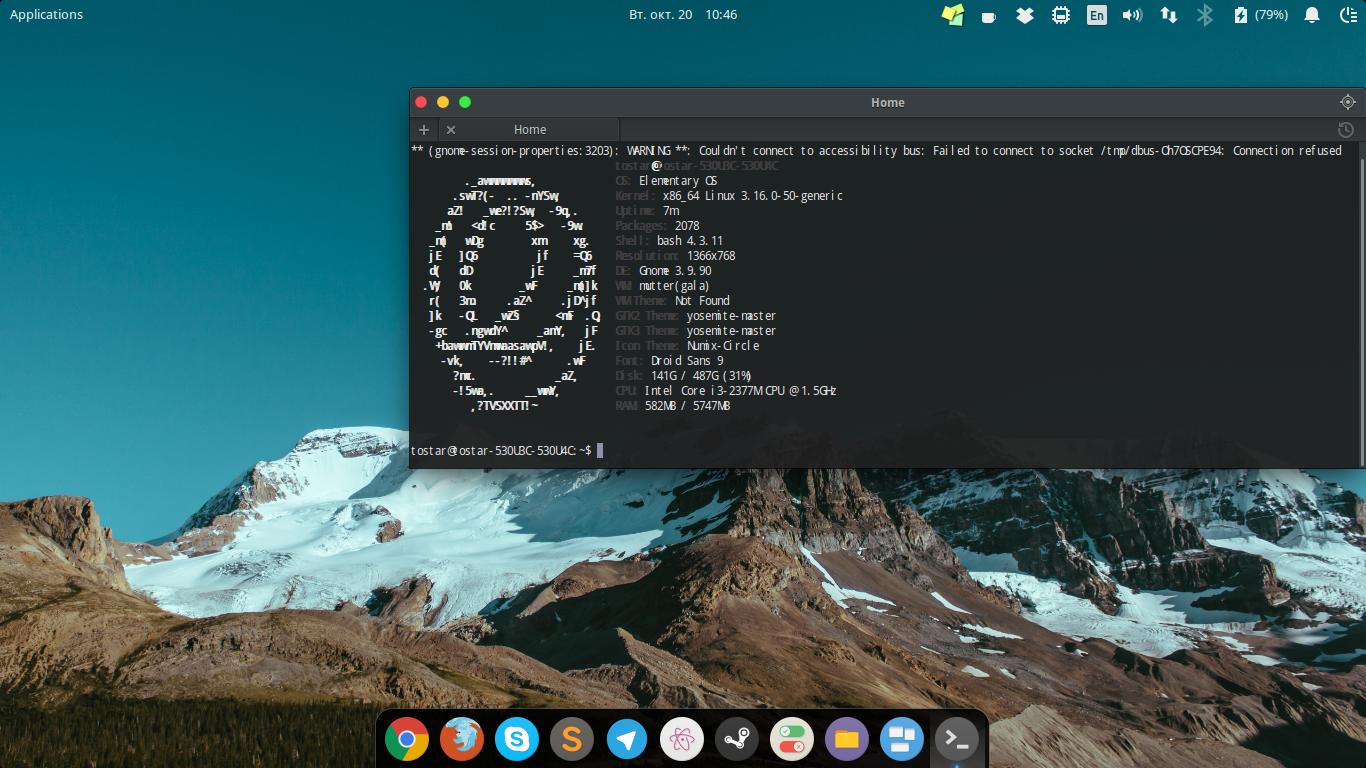Maximize the terminal with green button
Image resolution: width=1366 pixels, height=768 pixels.
point(465,102)
